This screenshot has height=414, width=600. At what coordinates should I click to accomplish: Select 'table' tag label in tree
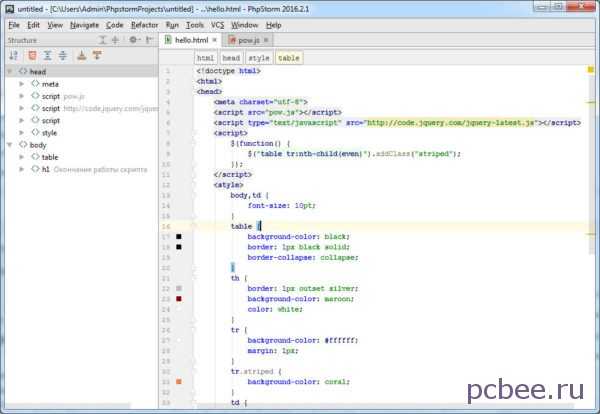50,157
